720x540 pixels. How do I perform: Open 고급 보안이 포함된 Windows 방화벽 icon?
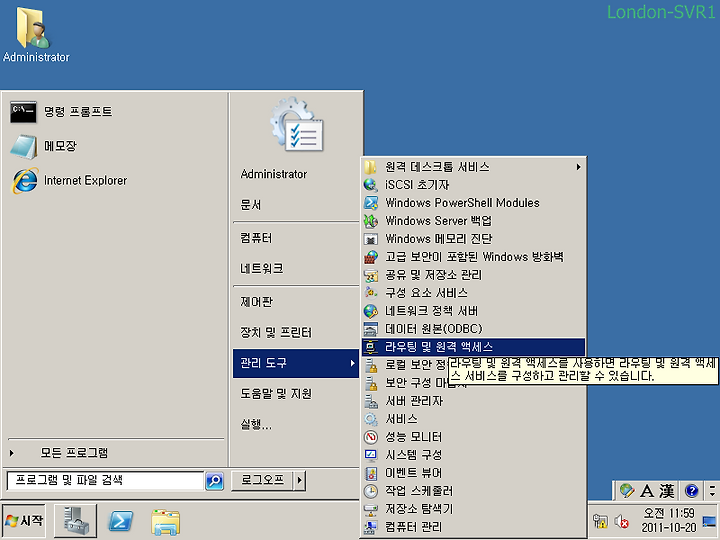(371, 257)
